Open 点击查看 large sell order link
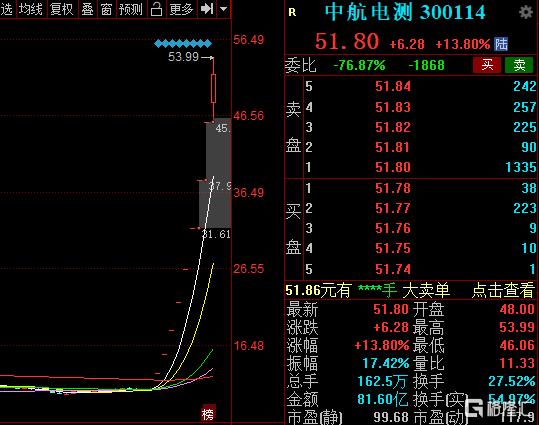The height and width of the screenshot is (425, 539). pyautogui.click(x=503, y=290)
